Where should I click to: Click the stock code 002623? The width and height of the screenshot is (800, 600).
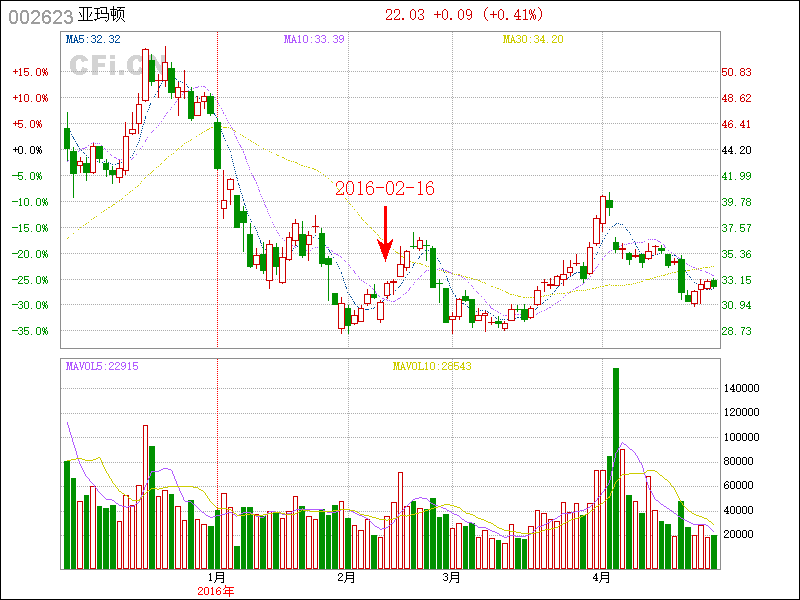click(41, 17)
